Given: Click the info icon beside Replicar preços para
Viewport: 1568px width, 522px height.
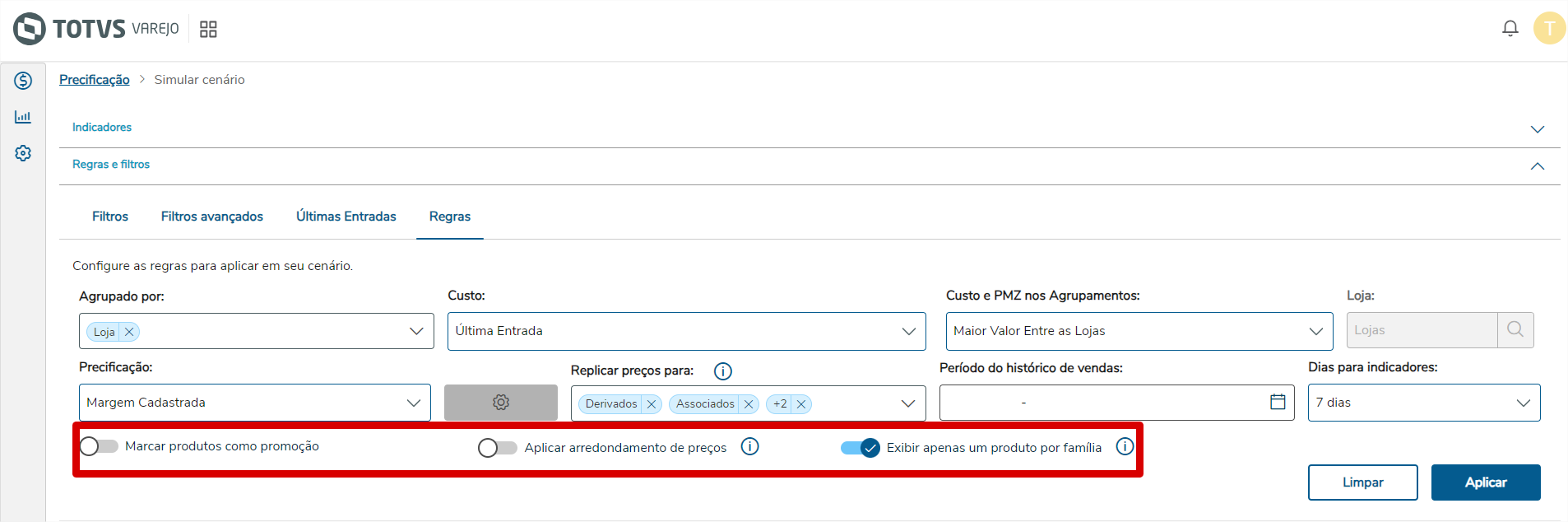Looking at the screenshot, I should click(722, 371).
